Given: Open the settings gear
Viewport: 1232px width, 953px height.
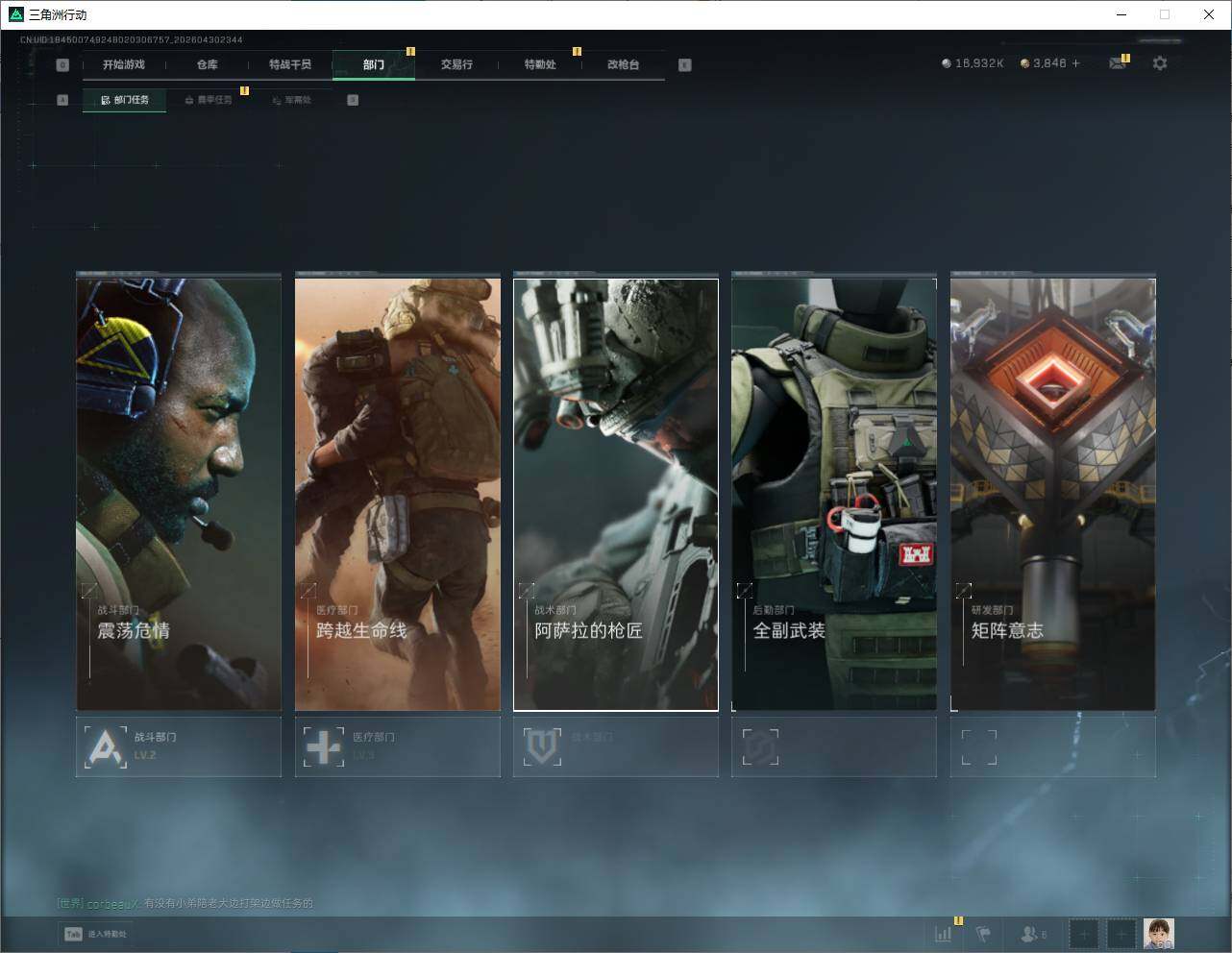Looking at the screenshot, I should [x=1160, y=63].
